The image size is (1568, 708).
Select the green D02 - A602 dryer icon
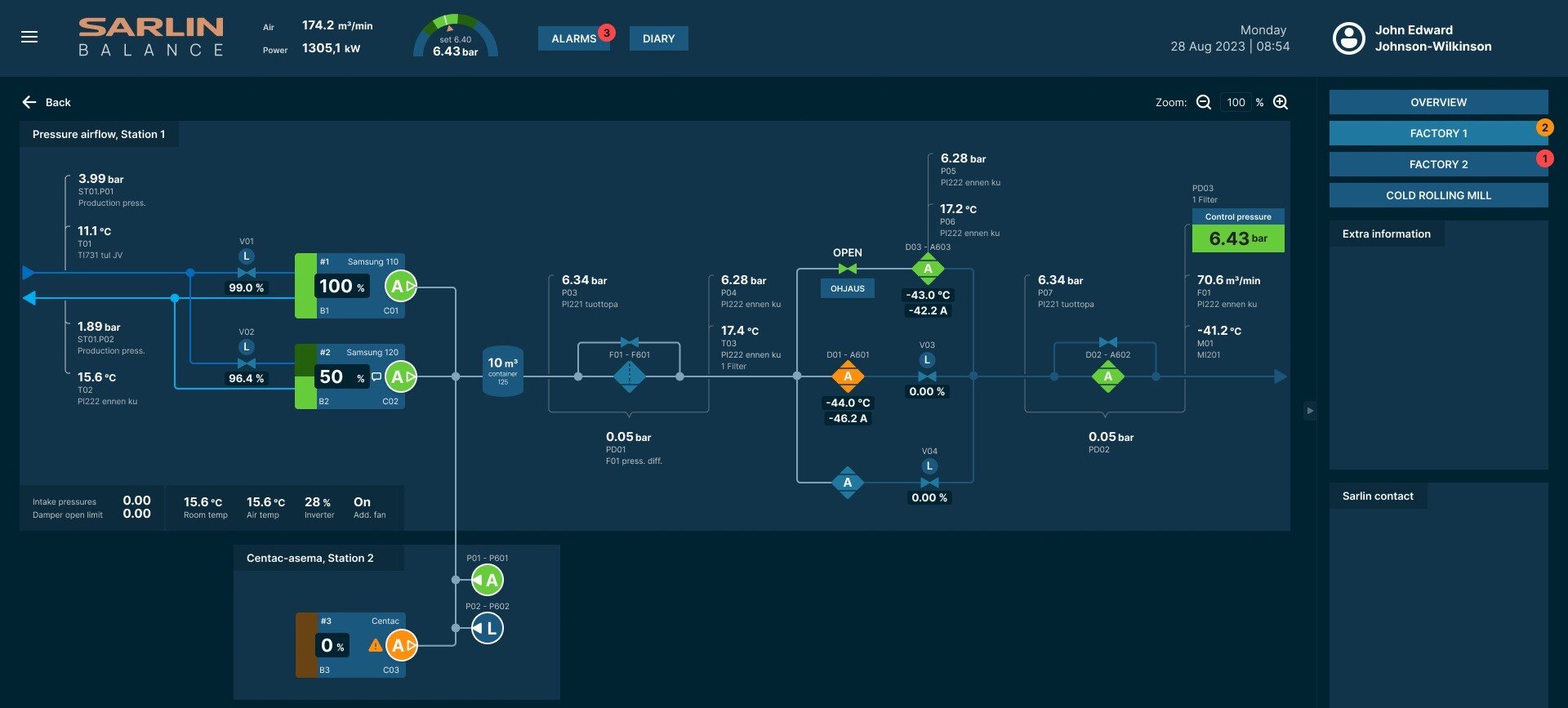click(1107, 376)
